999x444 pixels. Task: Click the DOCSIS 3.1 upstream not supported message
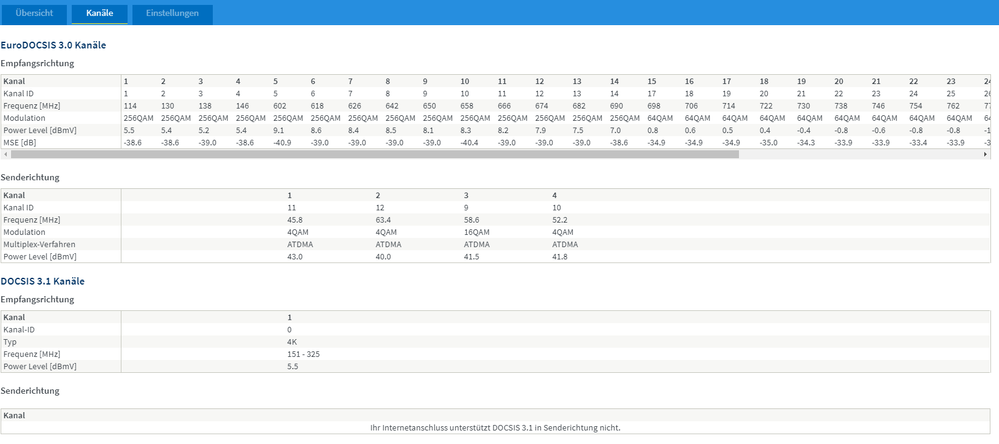click(495, 427)
